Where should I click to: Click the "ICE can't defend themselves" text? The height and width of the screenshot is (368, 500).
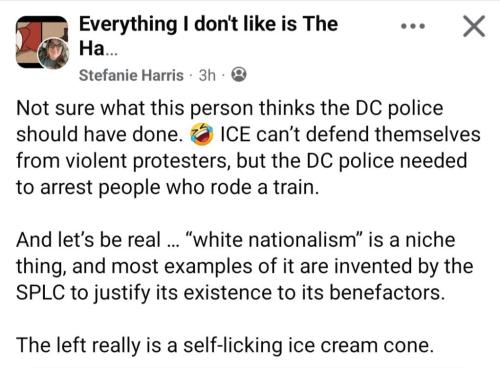pos(351,134)
